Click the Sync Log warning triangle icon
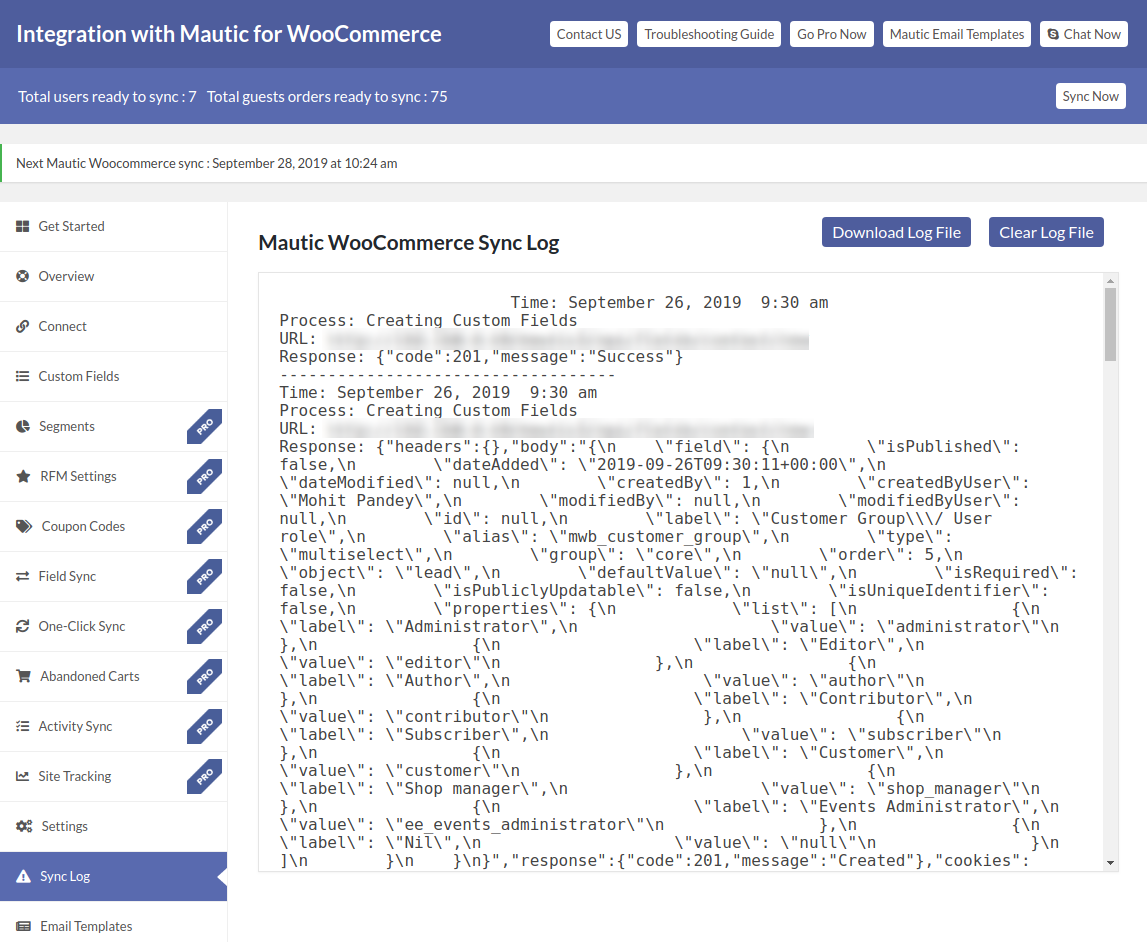Screen dimensions: 1147x942 23,876
